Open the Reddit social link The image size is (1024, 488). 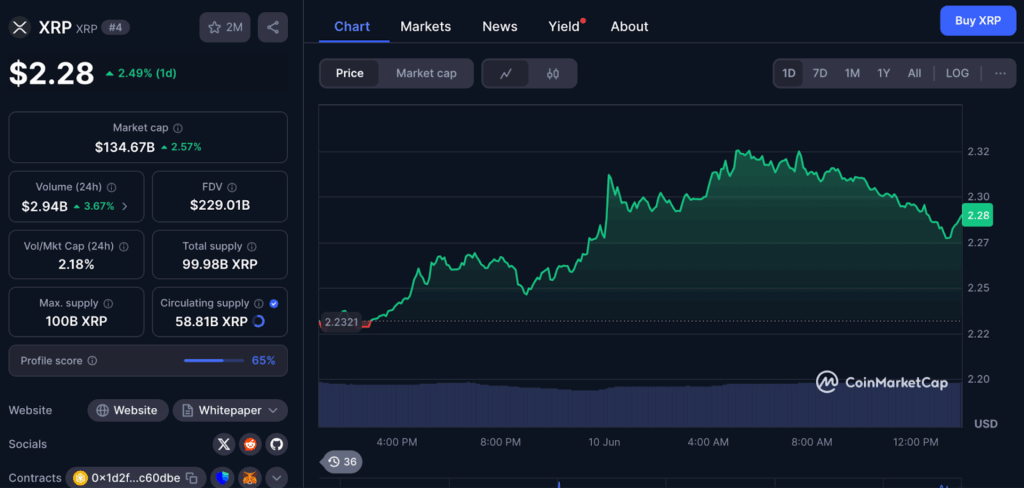click(x=250, y=444)
